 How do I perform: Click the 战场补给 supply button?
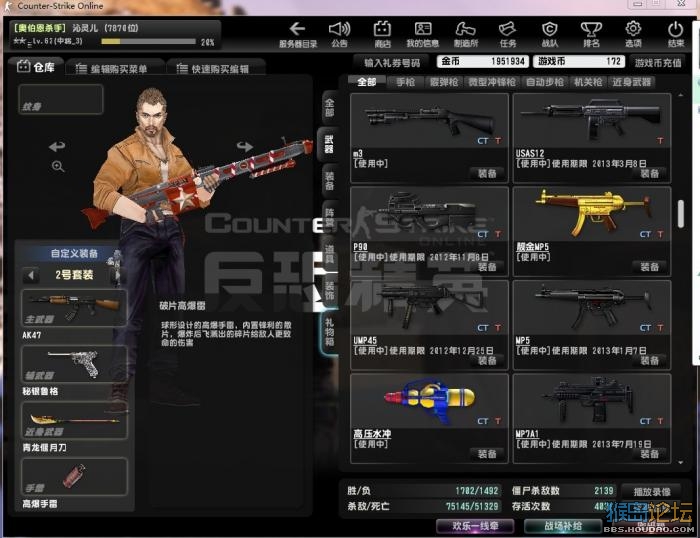(x=562, y=526)
